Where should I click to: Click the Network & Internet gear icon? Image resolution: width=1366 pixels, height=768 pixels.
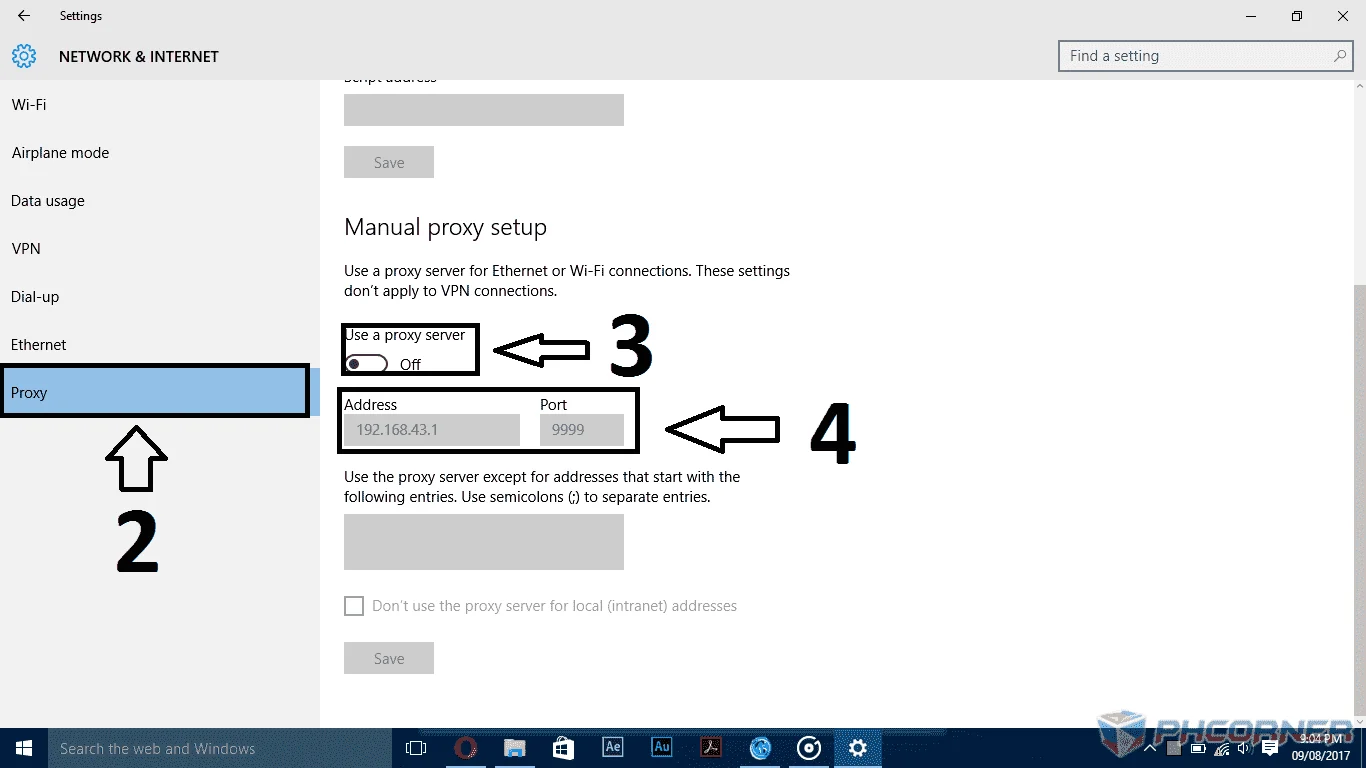24,56
